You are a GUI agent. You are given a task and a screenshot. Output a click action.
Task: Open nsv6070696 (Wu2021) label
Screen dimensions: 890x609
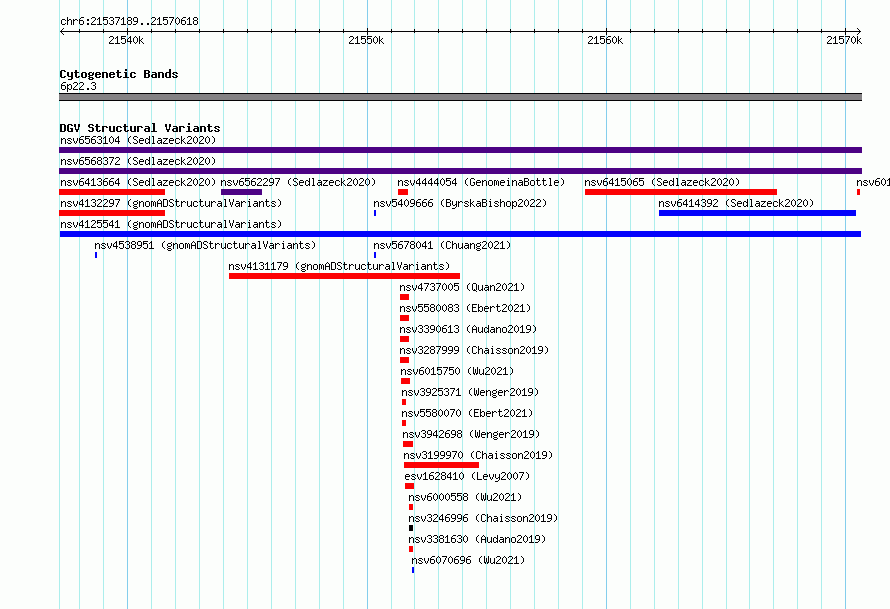468,560
